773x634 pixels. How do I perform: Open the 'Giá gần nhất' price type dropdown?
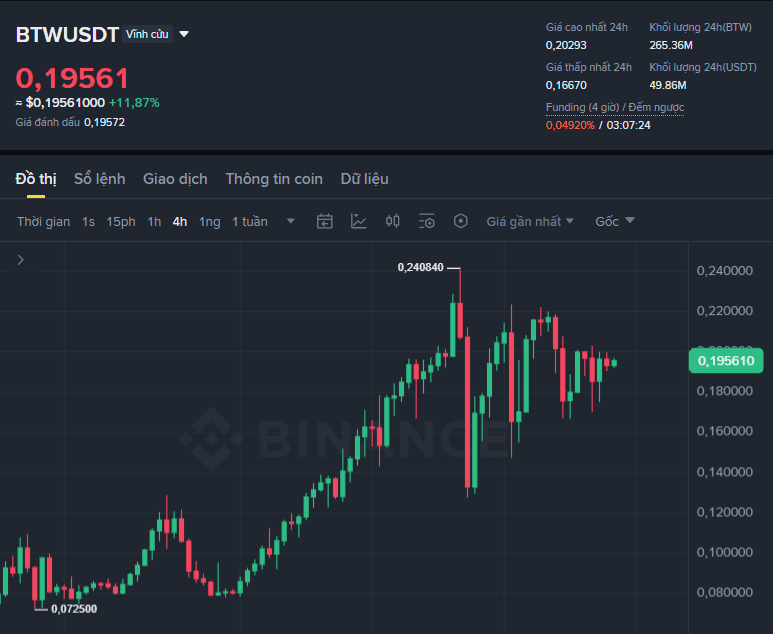tap(530, 221)
